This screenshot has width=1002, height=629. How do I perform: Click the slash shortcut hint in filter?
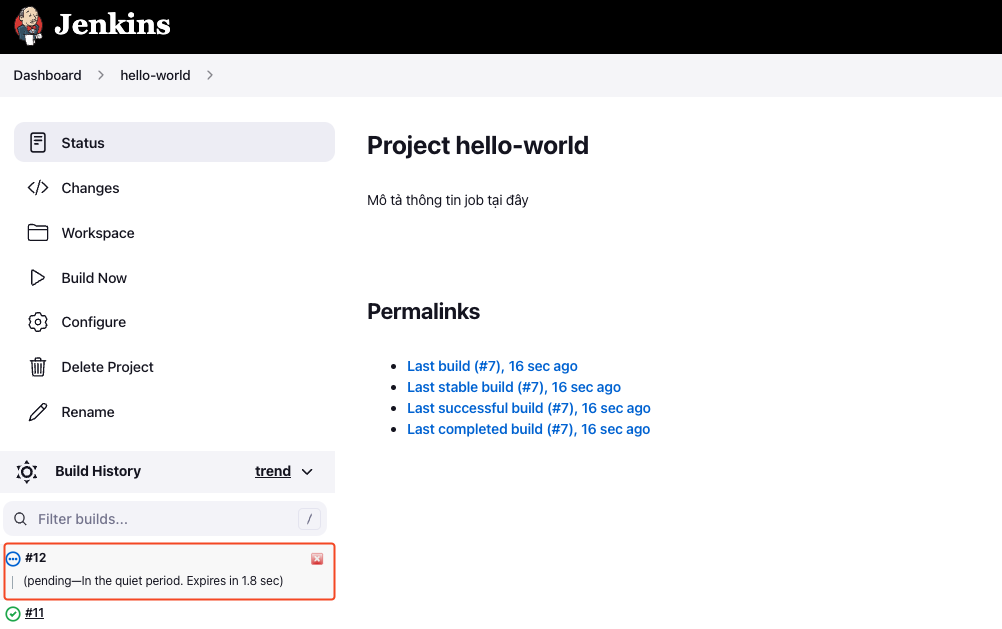pyautogui.click(x=309, y=519)
